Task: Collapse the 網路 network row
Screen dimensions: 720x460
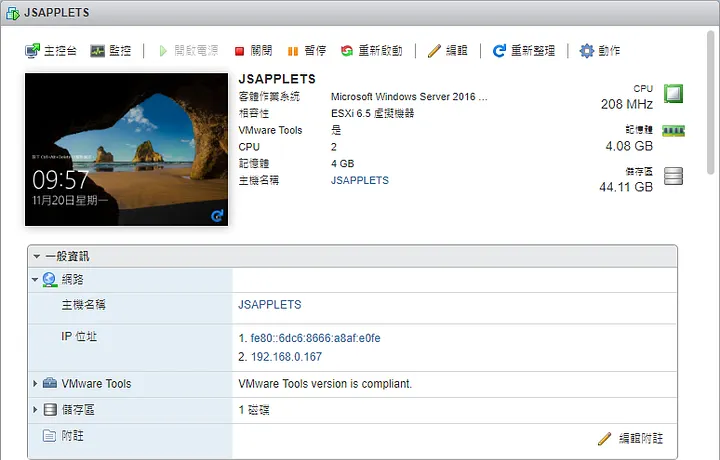Action: (x=34, y=279)
